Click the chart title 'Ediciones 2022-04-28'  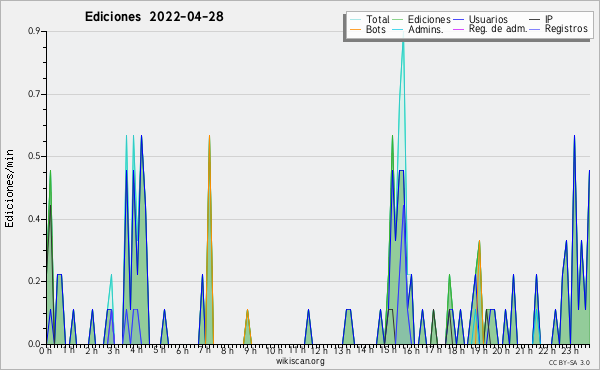pos(154,16)
